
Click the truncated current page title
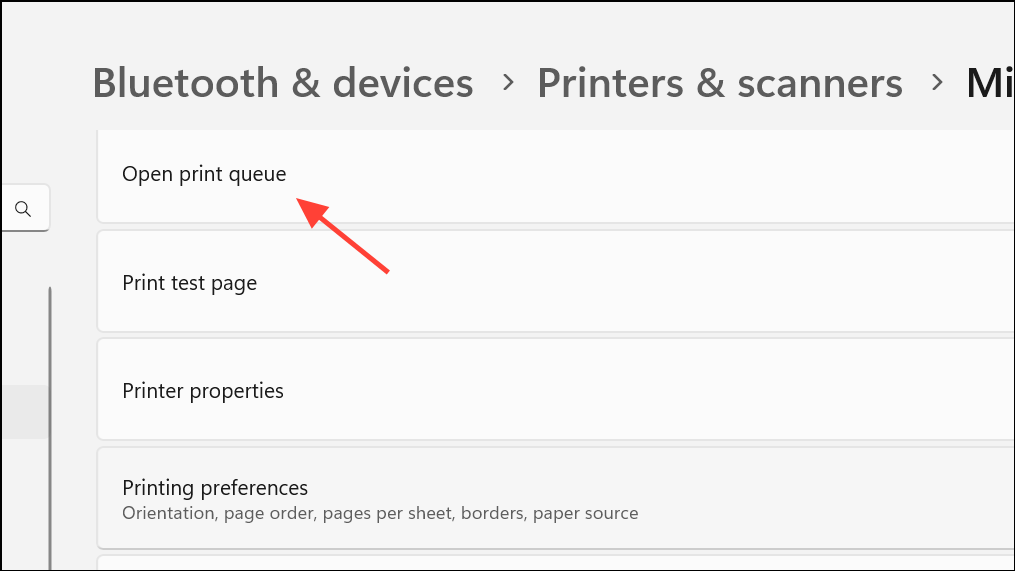pos(990,83)
